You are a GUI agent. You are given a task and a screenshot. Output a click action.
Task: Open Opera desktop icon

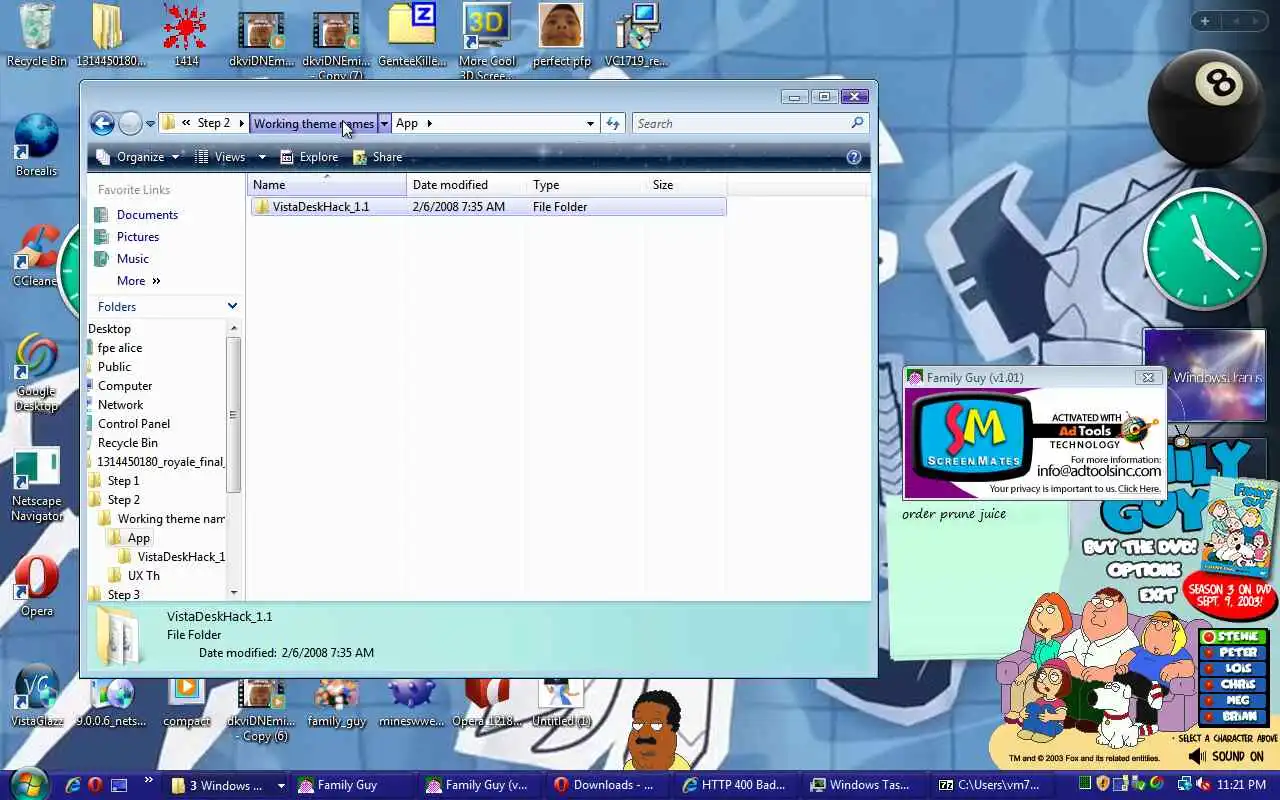[37, 587]
